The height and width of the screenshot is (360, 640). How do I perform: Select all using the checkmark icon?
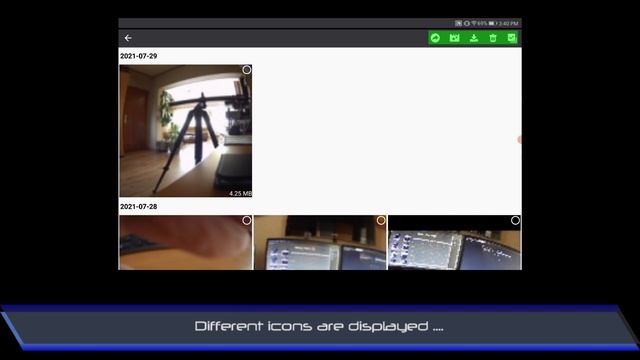pos(511,38)
